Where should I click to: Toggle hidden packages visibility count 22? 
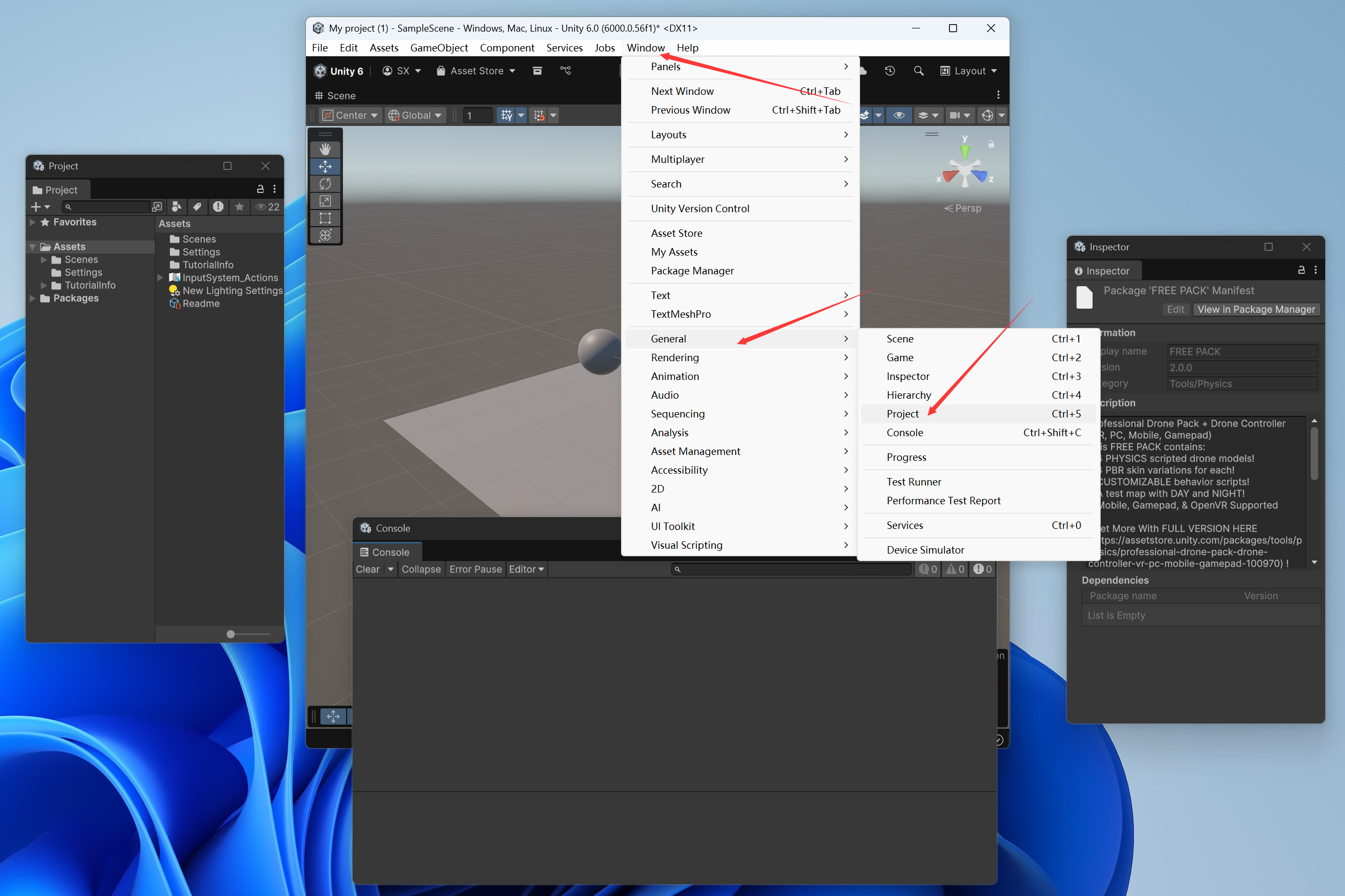267,206
